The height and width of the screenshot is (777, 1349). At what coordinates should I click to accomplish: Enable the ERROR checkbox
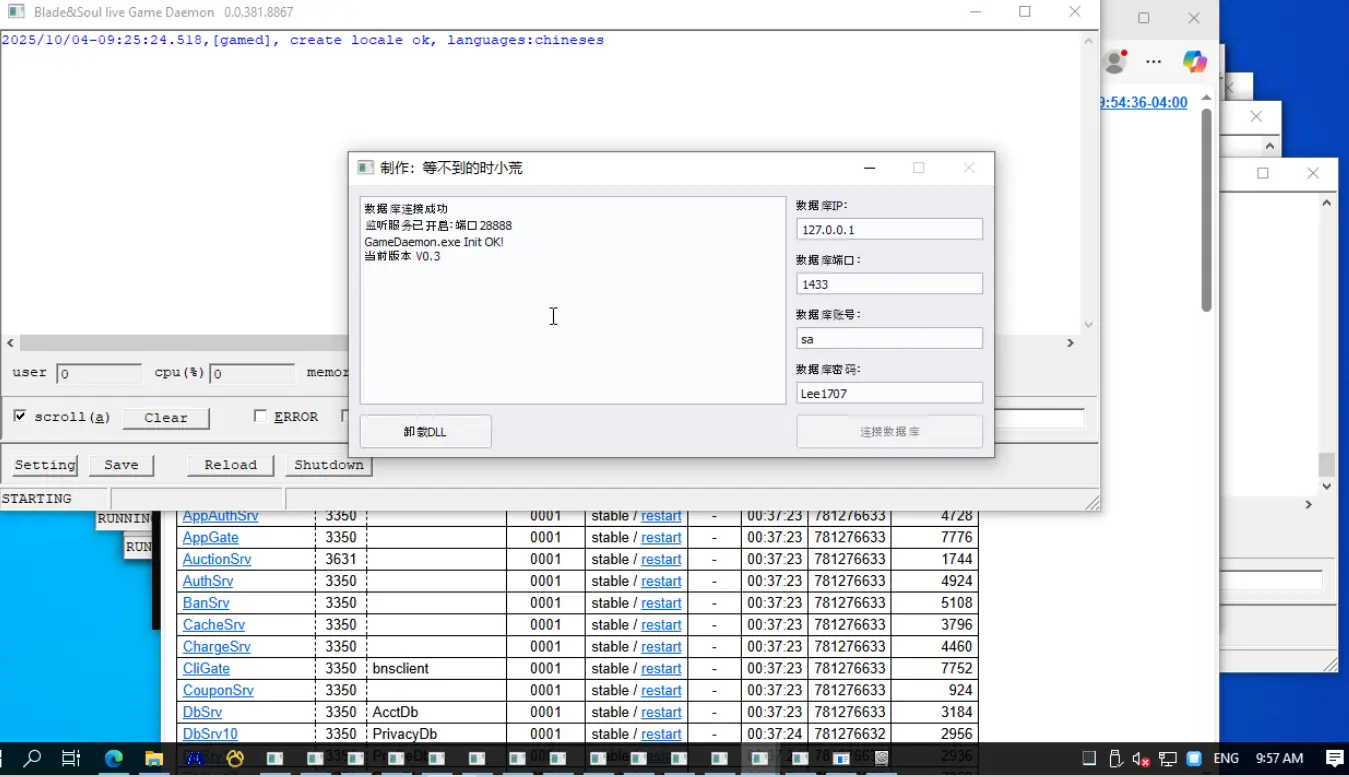click(x=260, y=416)
